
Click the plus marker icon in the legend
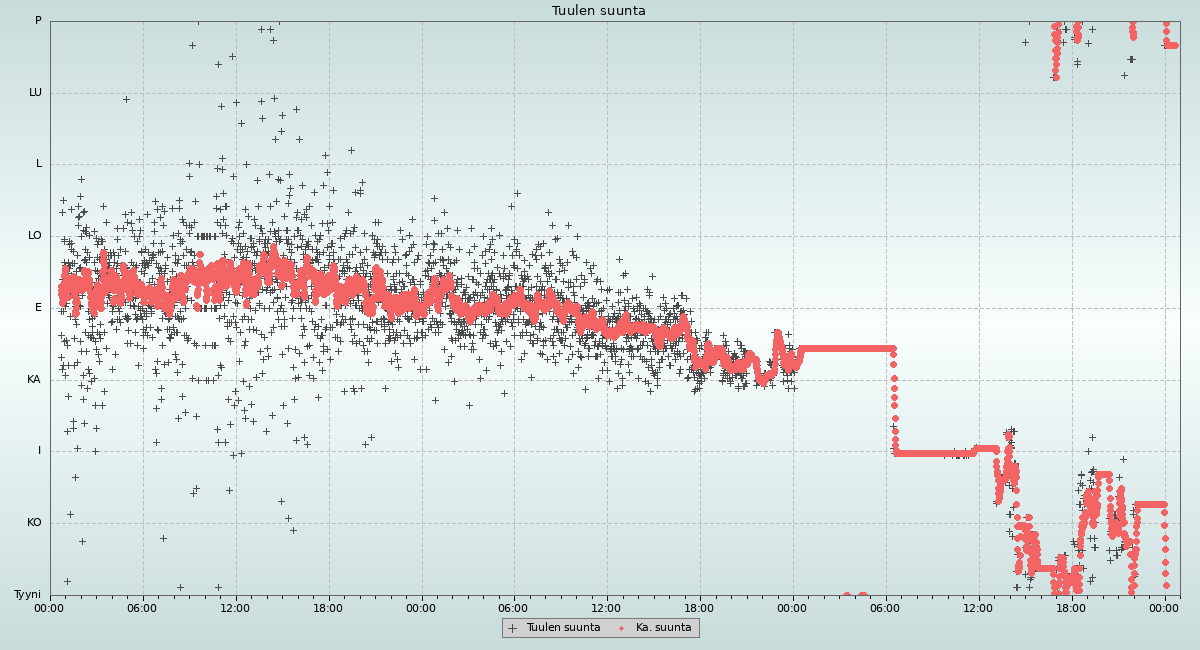(513, 628)
